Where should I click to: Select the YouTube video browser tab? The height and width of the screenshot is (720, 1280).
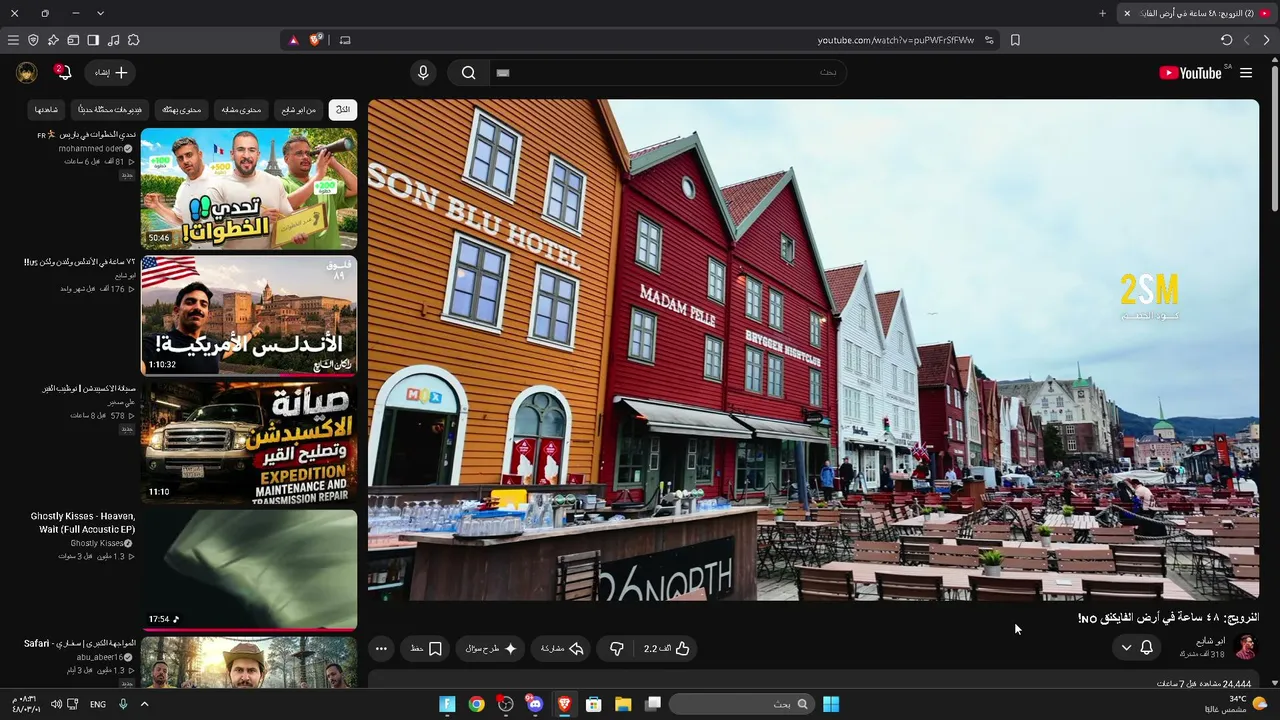coord(1196,13)
